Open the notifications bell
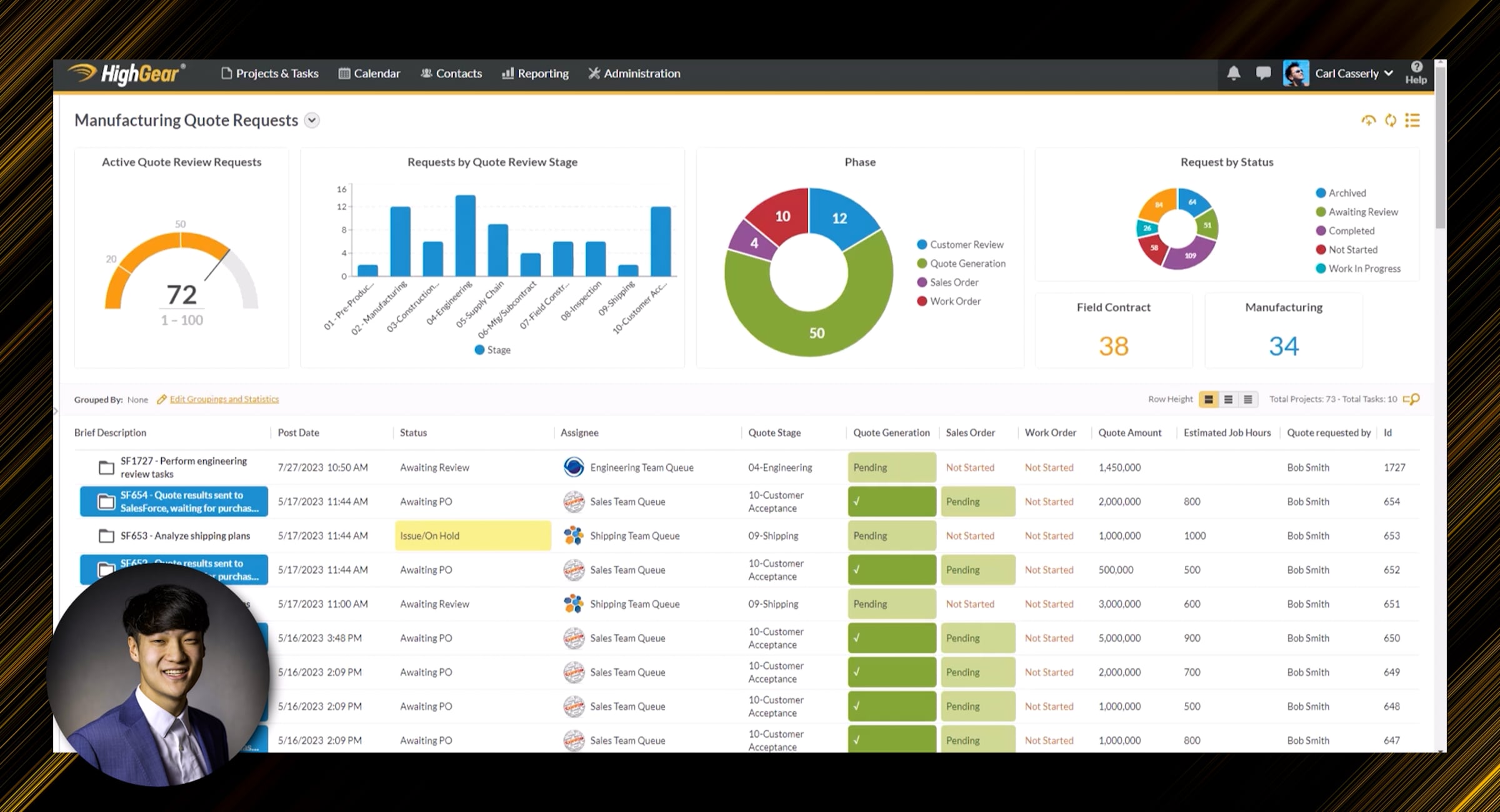This screenshot has width=1500, height=812. click(1233, 73)
